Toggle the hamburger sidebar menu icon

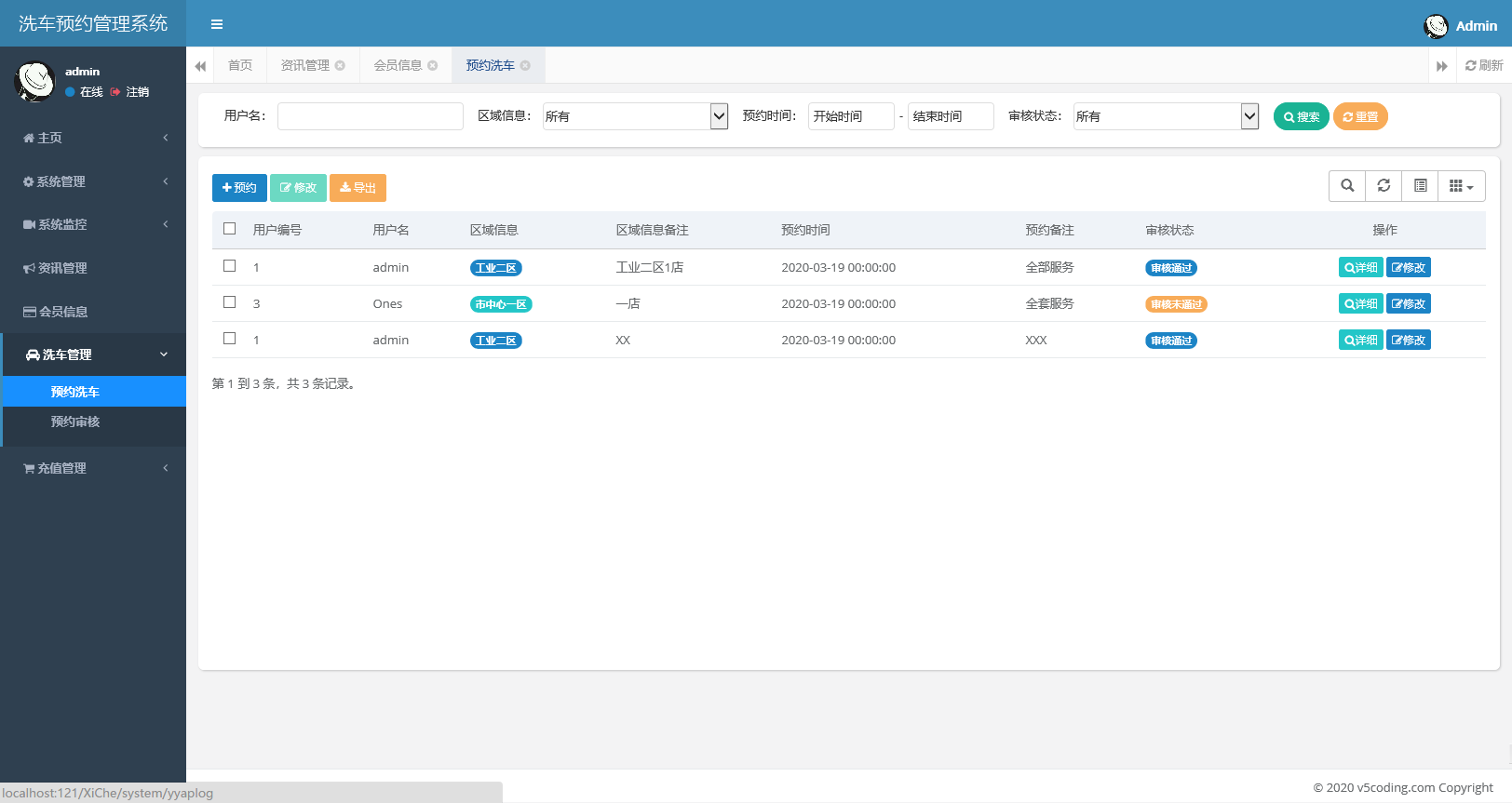coord(217,24)
